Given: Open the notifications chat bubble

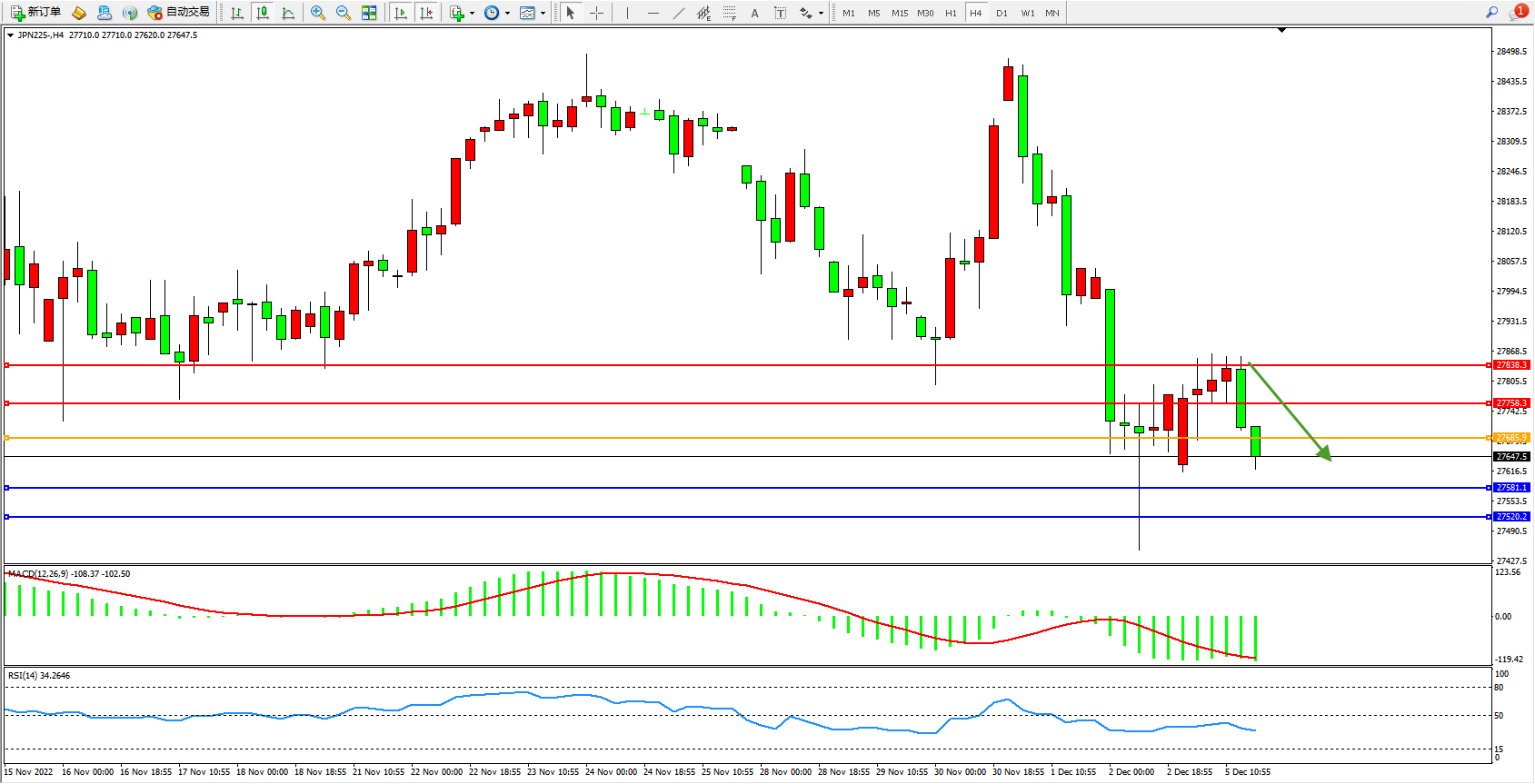Looking at the screenshot, I should (1516, 13).
